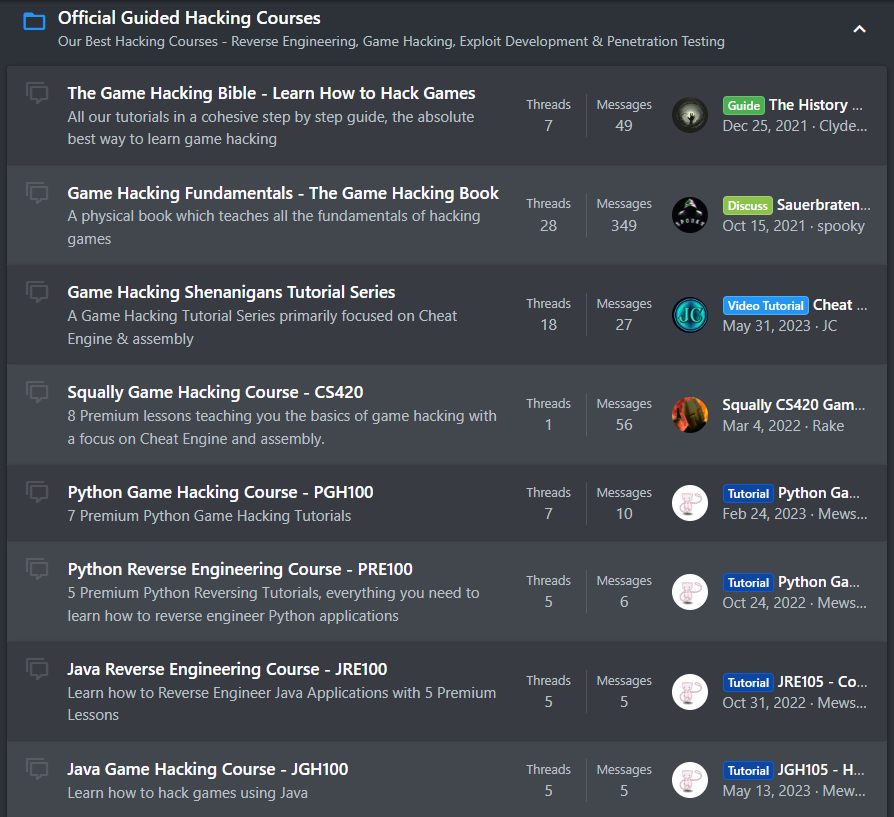Click username 'spooky' in Fundamentals row
Screen dimensions: 894x817
pyautogui.click(x=841, y=226)
